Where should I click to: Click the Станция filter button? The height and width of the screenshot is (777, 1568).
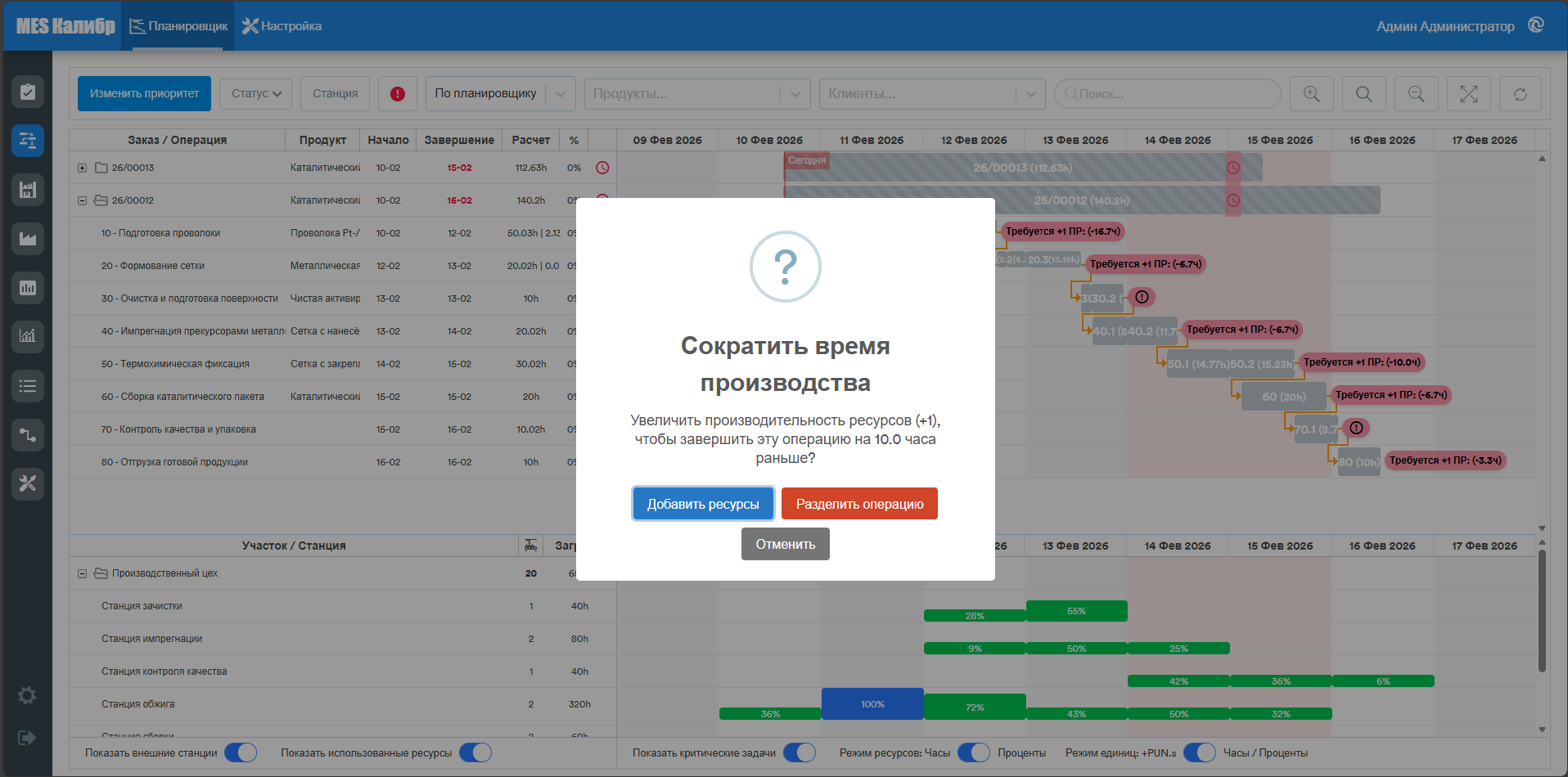click(x=335, y=93)
